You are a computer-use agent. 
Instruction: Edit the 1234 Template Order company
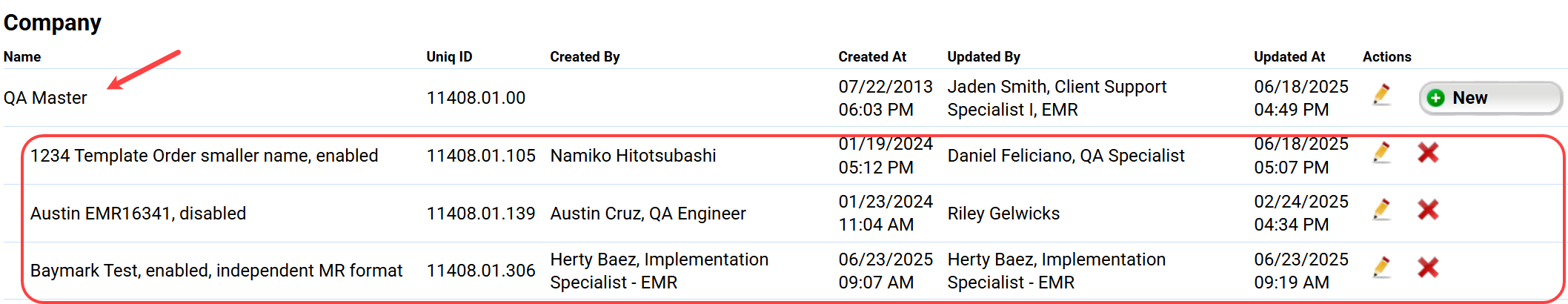1381,153
